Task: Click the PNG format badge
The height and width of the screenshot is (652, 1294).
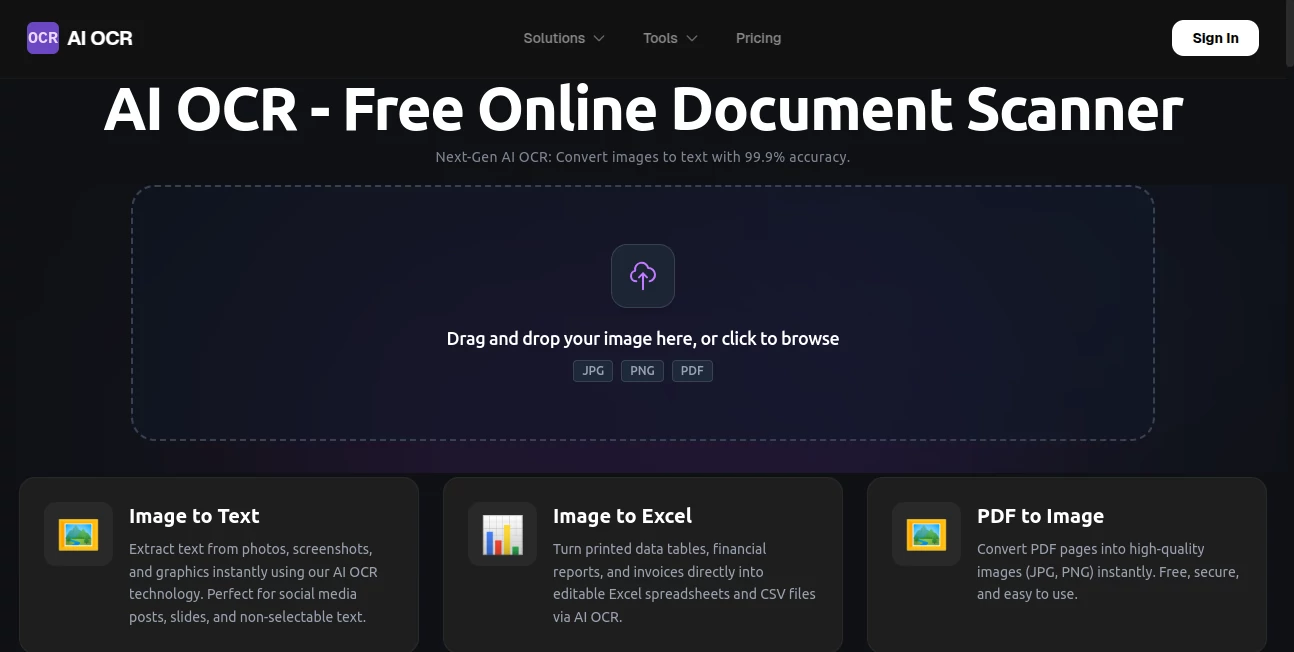Action: click(642, 370)
